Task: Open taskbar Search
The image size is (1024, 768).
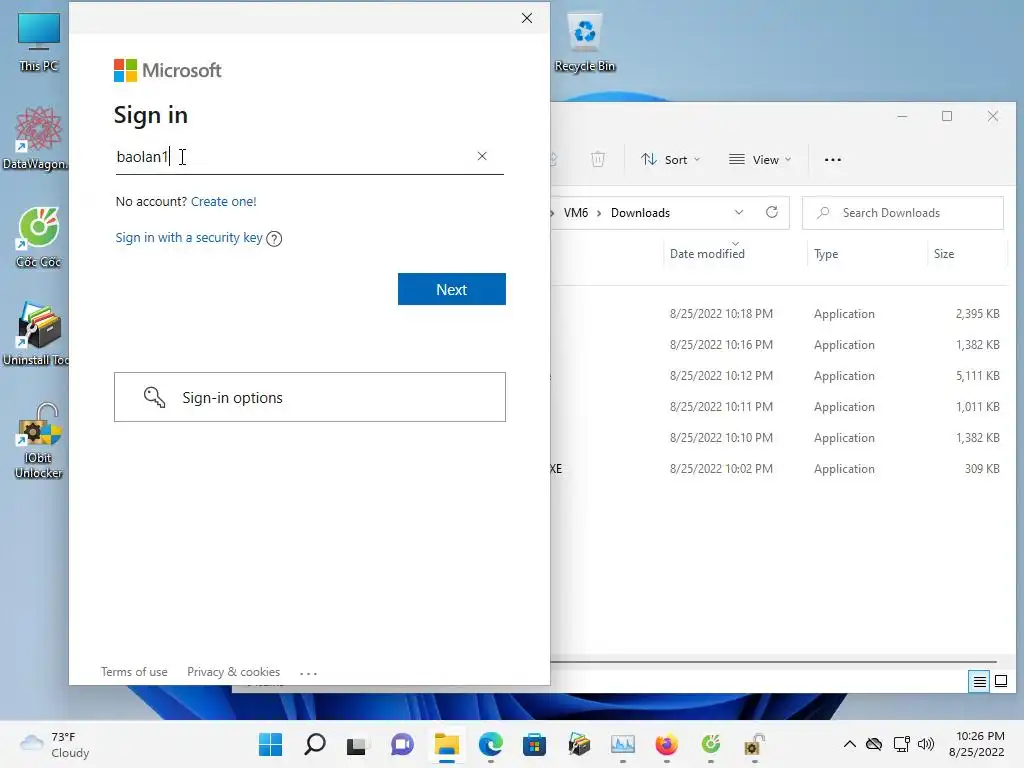Action: point(315,744)
